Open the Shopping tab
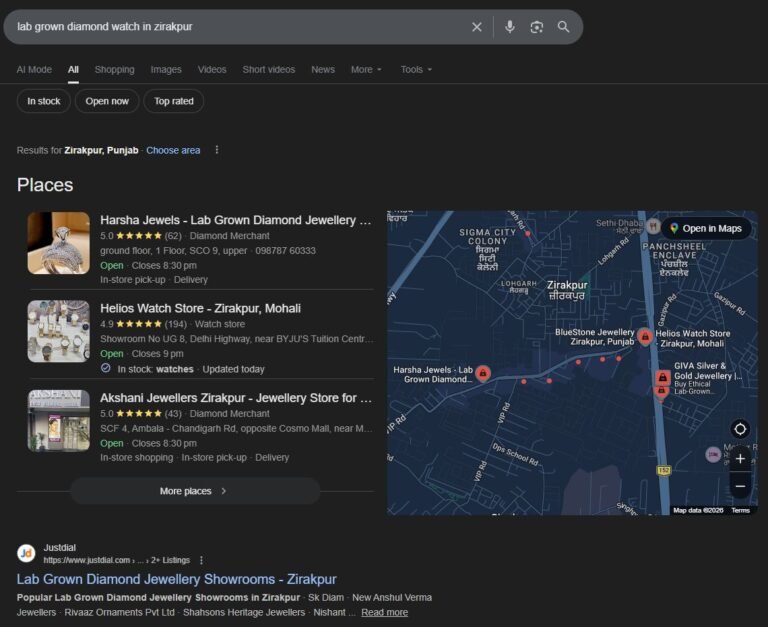 point(115,70)
